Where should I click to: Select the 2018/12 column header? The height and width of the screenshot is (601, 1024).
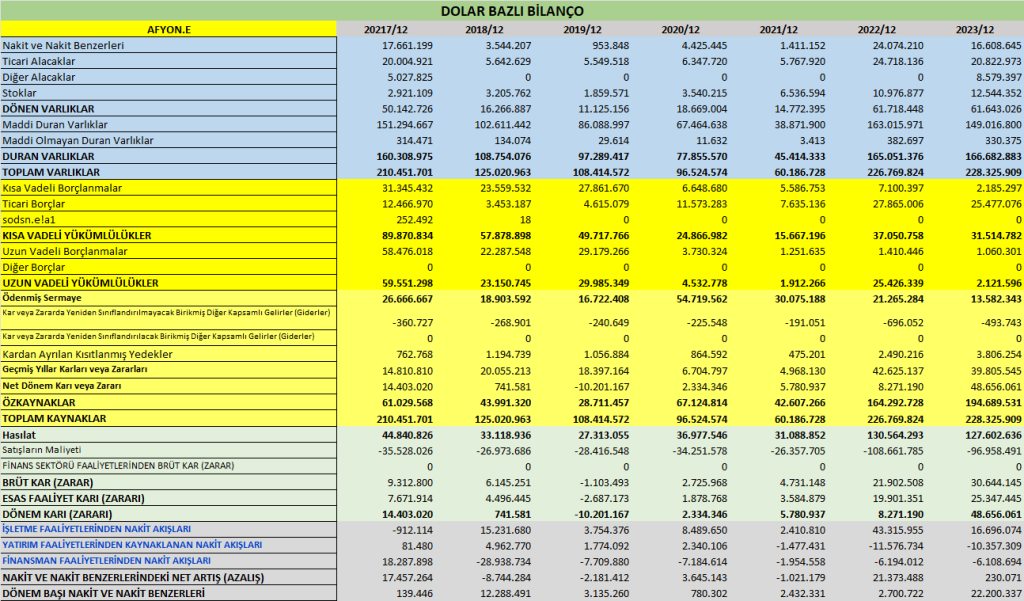point(484,29)
